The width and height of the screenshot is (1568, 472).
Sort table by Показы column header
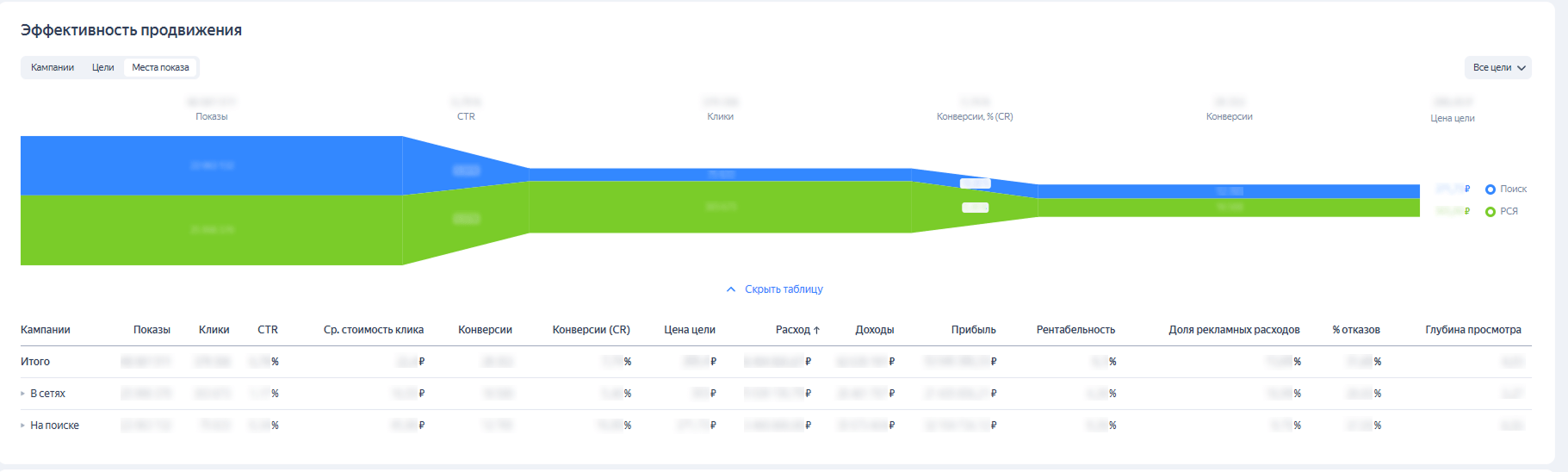pos(152,330)
